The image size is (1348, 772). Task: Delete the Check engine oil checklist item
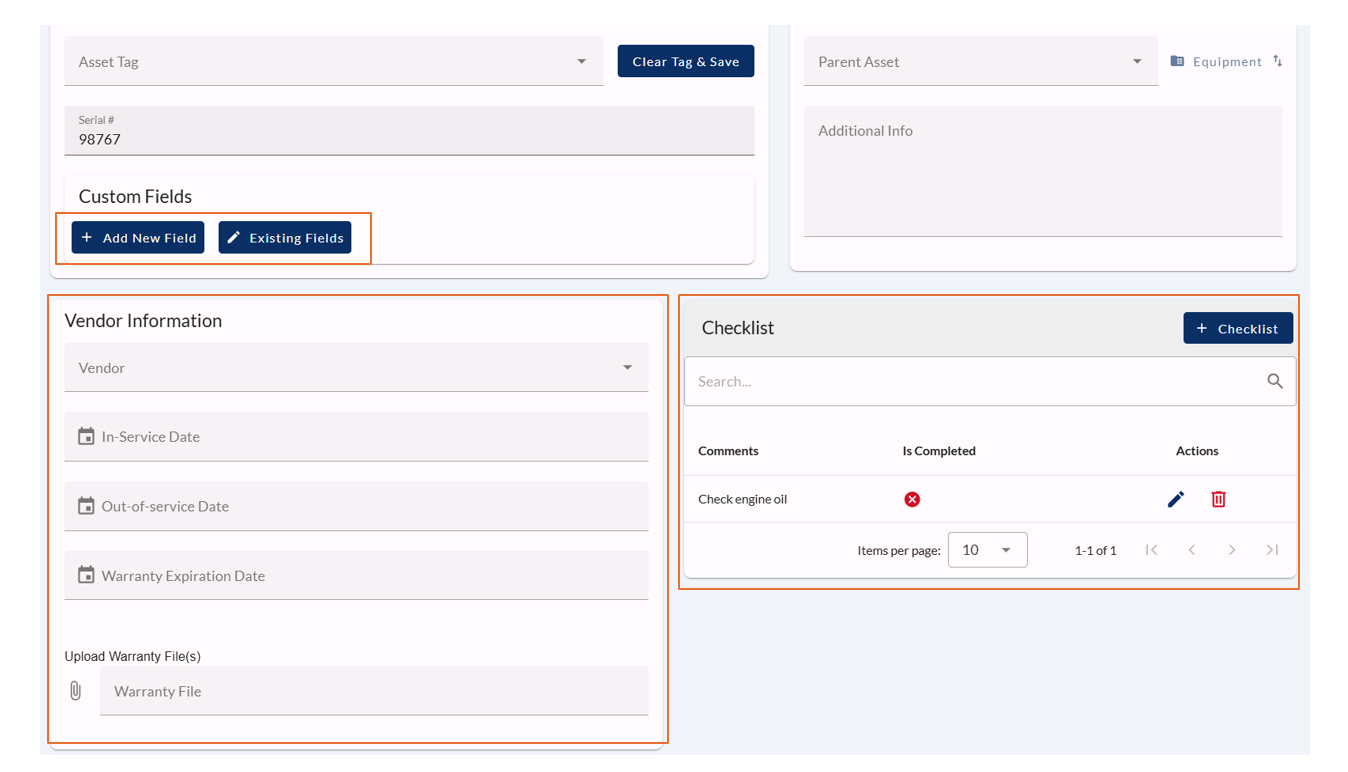click(x=1218, y=499)
